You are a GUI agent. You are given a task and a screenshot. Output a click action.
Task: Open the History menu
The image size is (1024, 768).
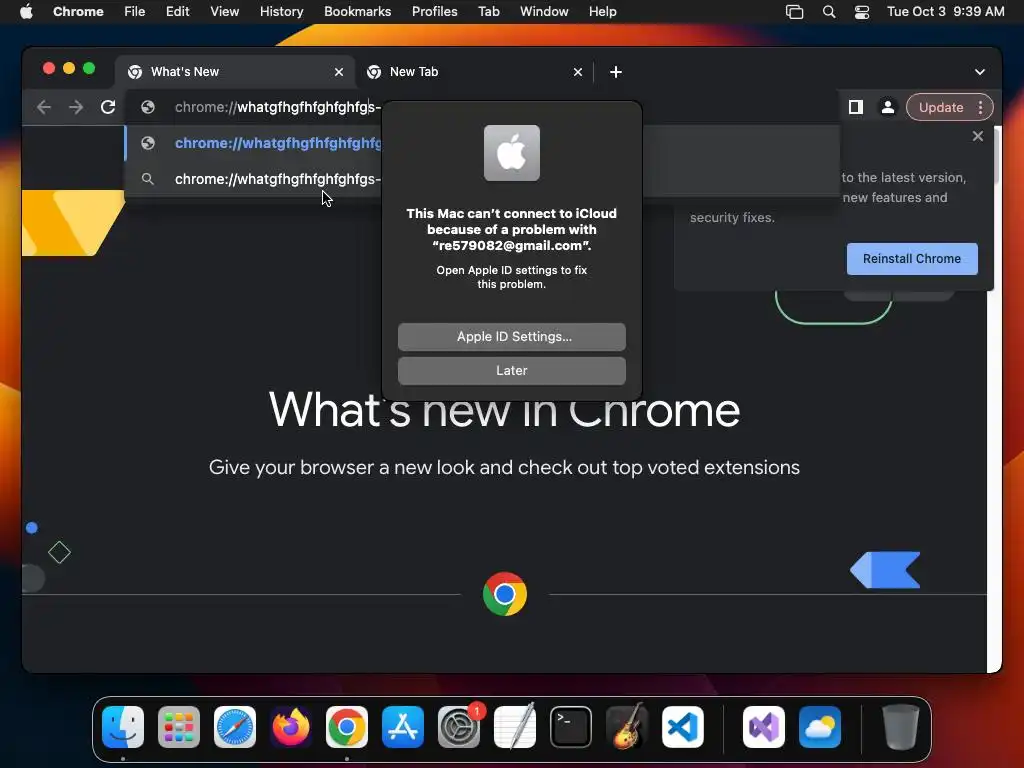(281, 11)
